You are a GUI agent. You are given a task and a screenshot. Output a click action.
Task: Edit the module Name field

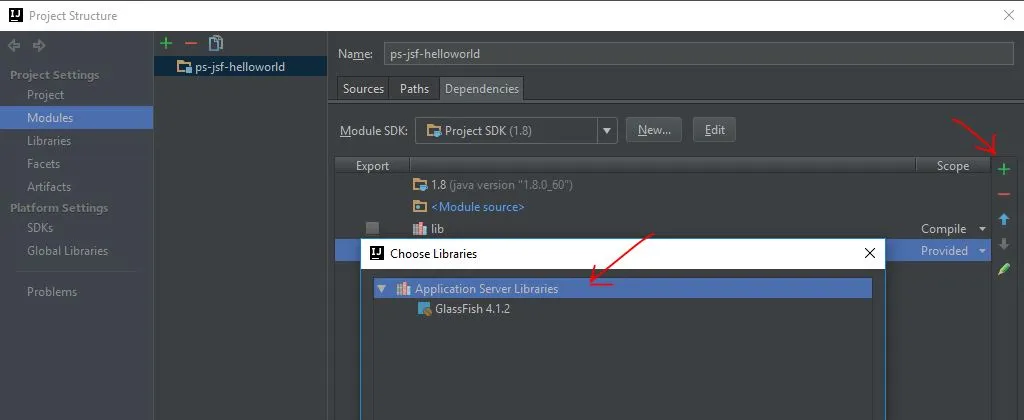699,54
